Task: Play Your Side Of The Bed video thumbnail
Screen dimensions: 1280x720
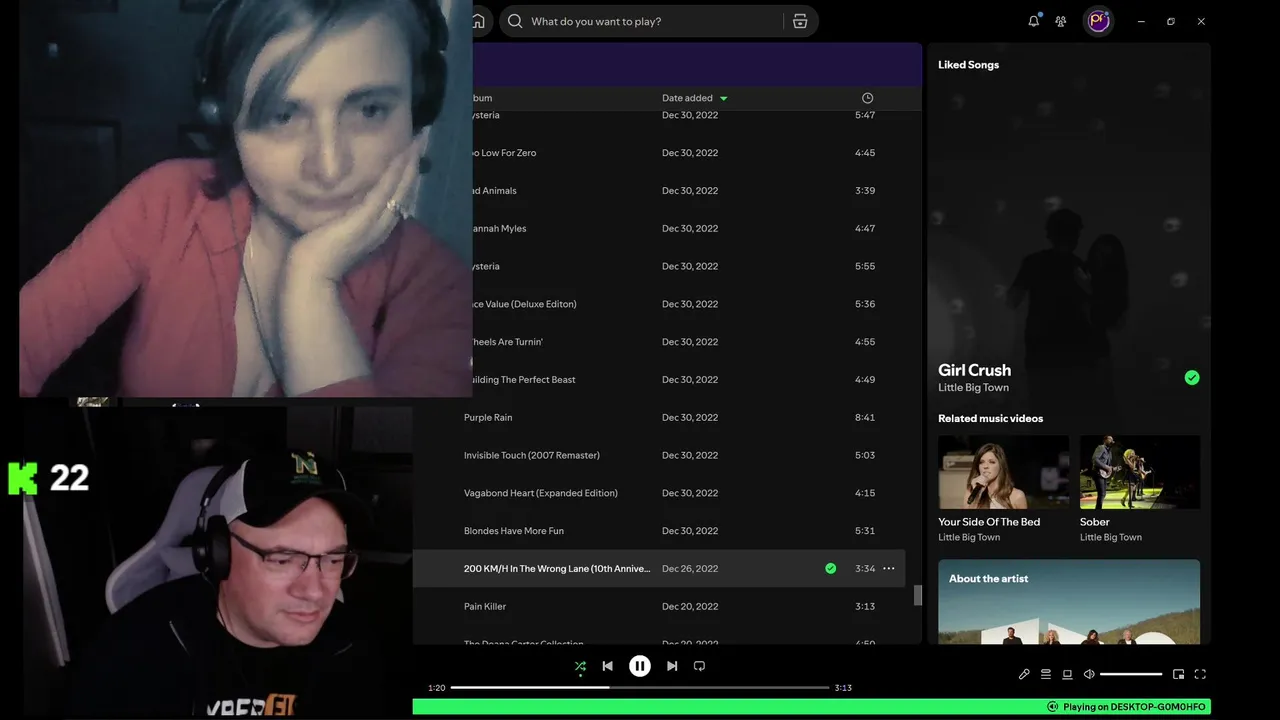Action: click(1003, 472)
